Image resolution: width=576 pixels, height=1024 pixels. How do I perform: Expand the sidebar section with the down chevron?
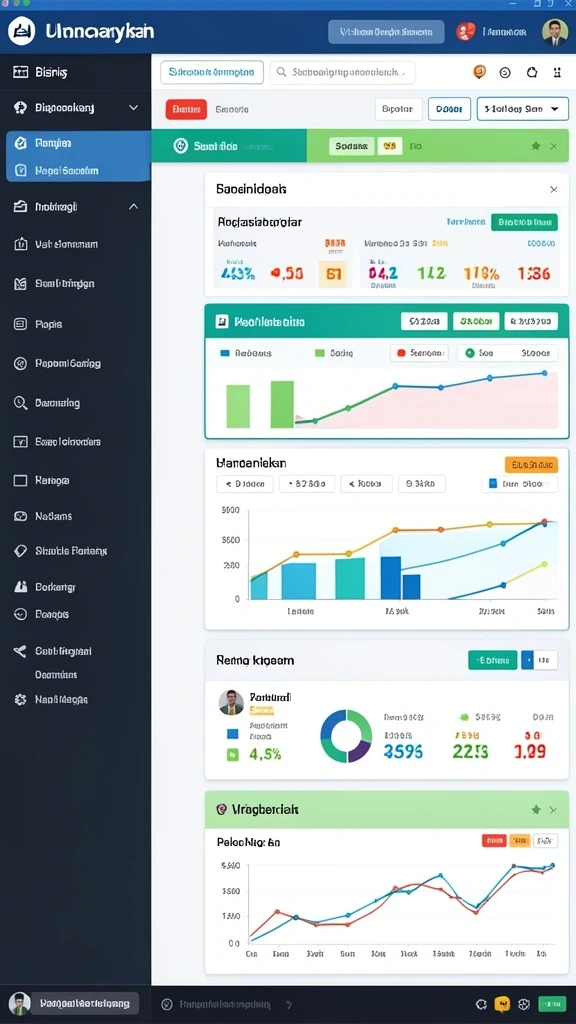click(133, 107)
